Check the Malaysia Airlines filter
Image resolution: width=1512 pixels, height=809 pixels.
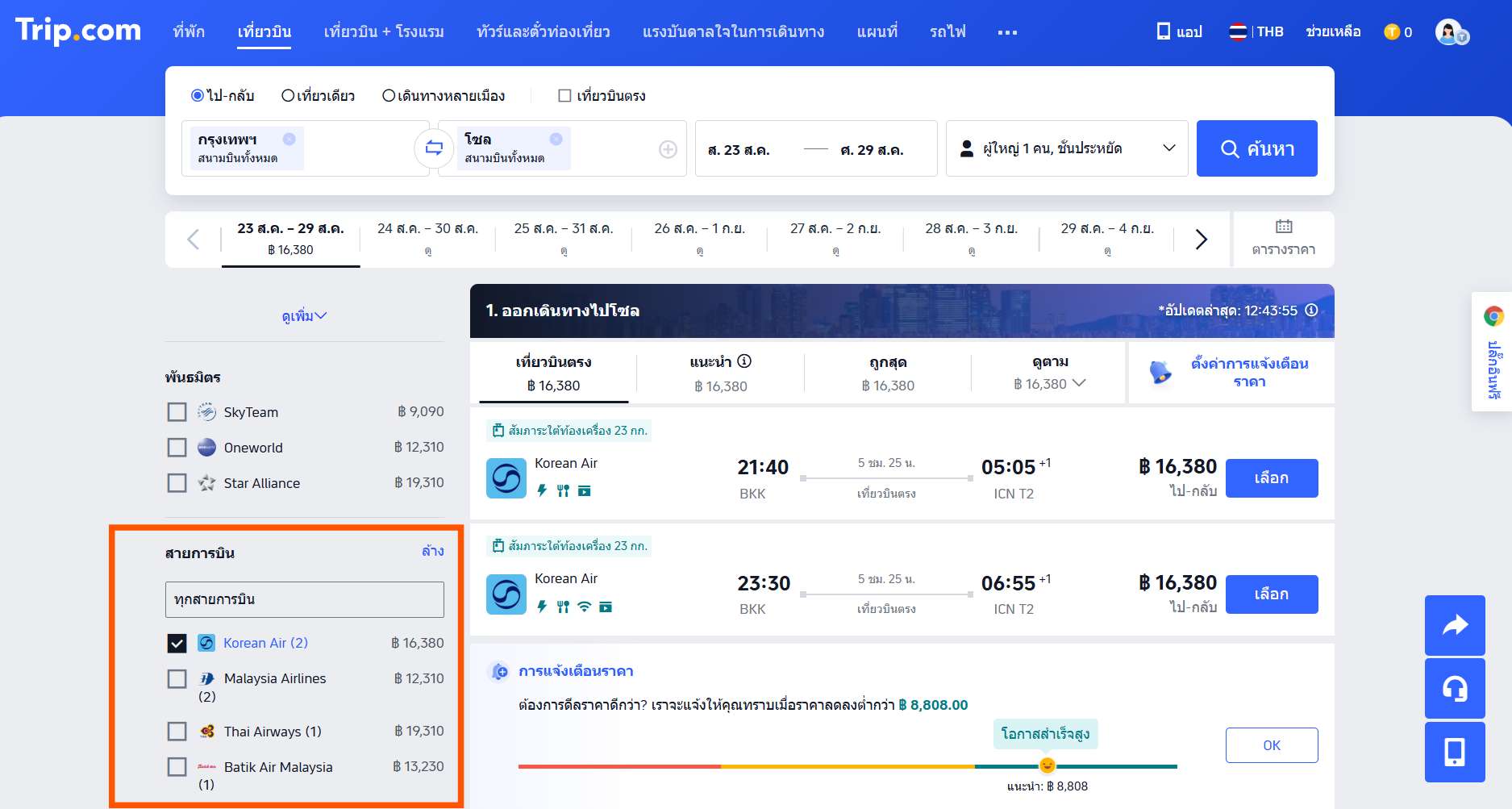click(x=177, y=679)
